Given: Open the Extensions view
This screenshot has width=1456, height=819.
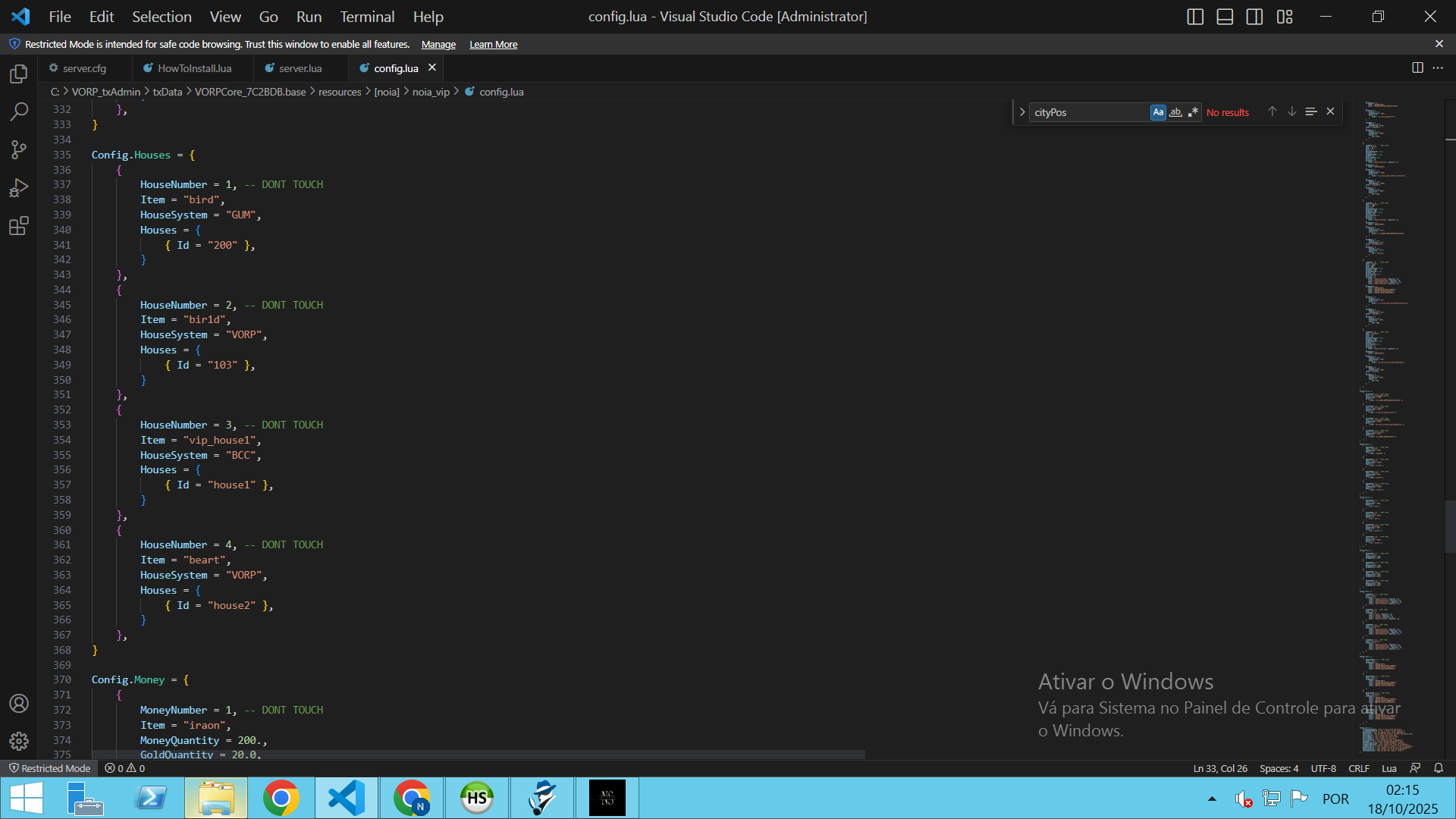Looking at the screenshot, I should click(x=19, y=226).
